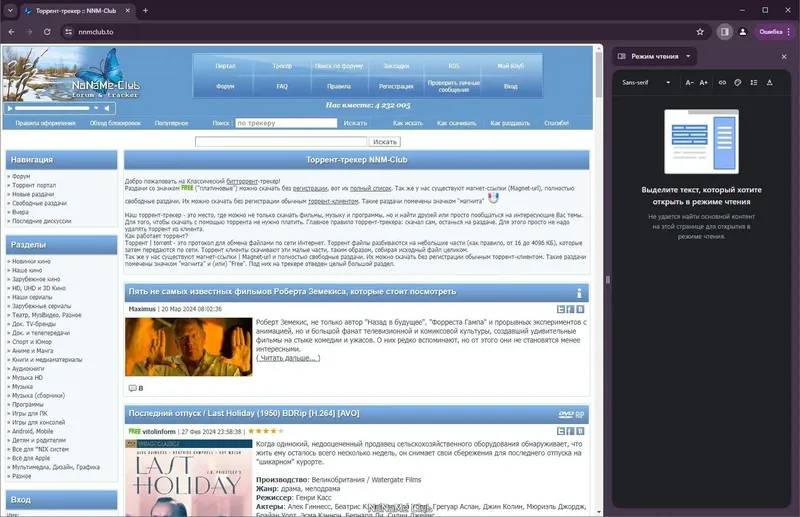Screen dimensions: 800x517
Task: Open color theme palette icon in reading mode
Action: pos(738,83)
